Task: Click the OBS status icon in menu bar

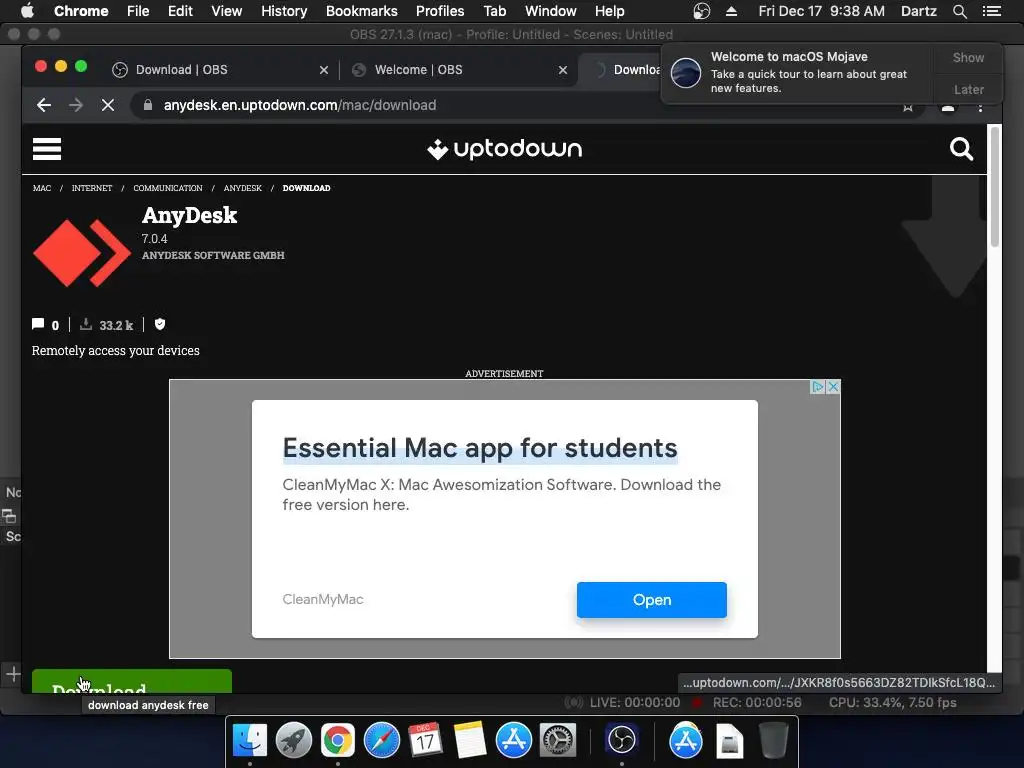Action: [x=701, y=11]
